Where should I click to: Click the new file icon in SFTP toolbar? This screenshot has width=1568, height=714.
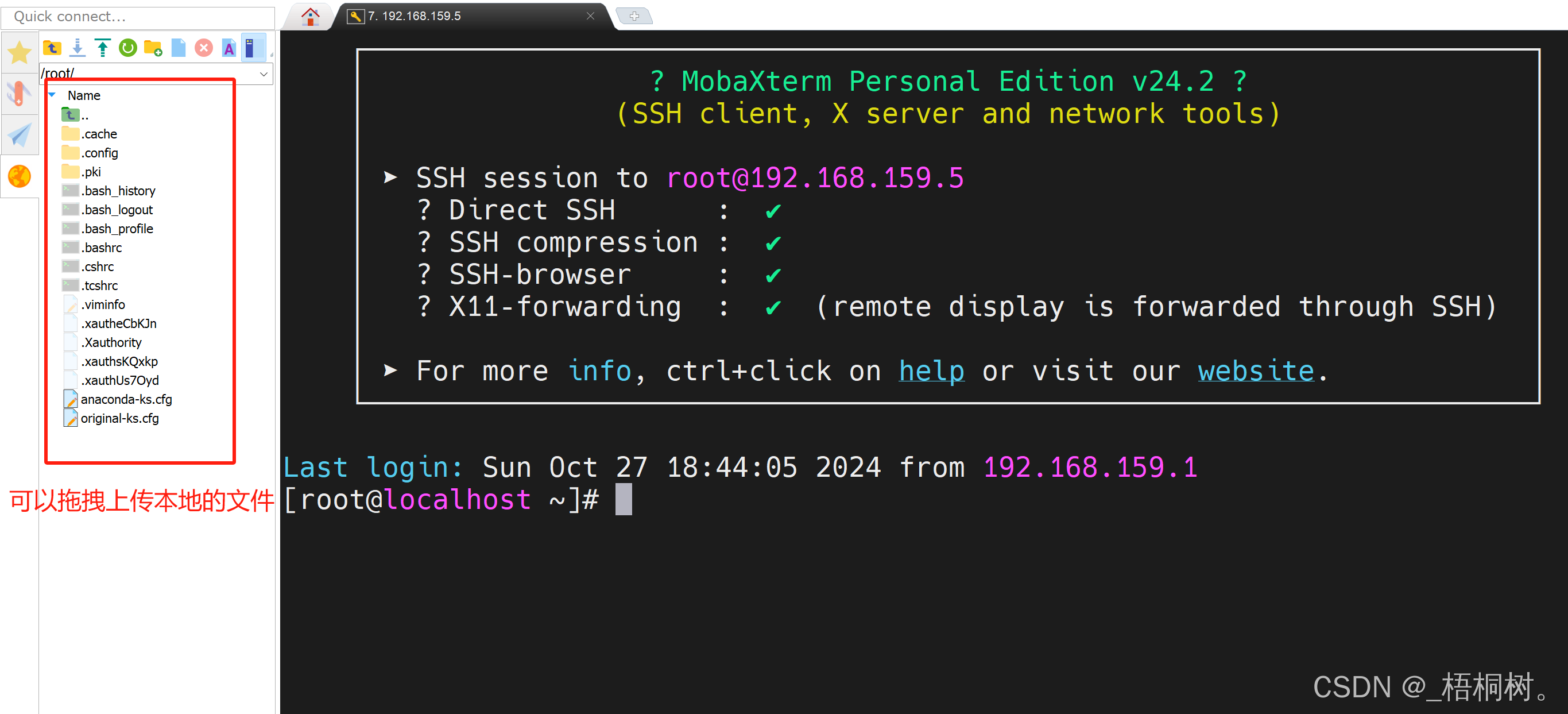point(179,48)
